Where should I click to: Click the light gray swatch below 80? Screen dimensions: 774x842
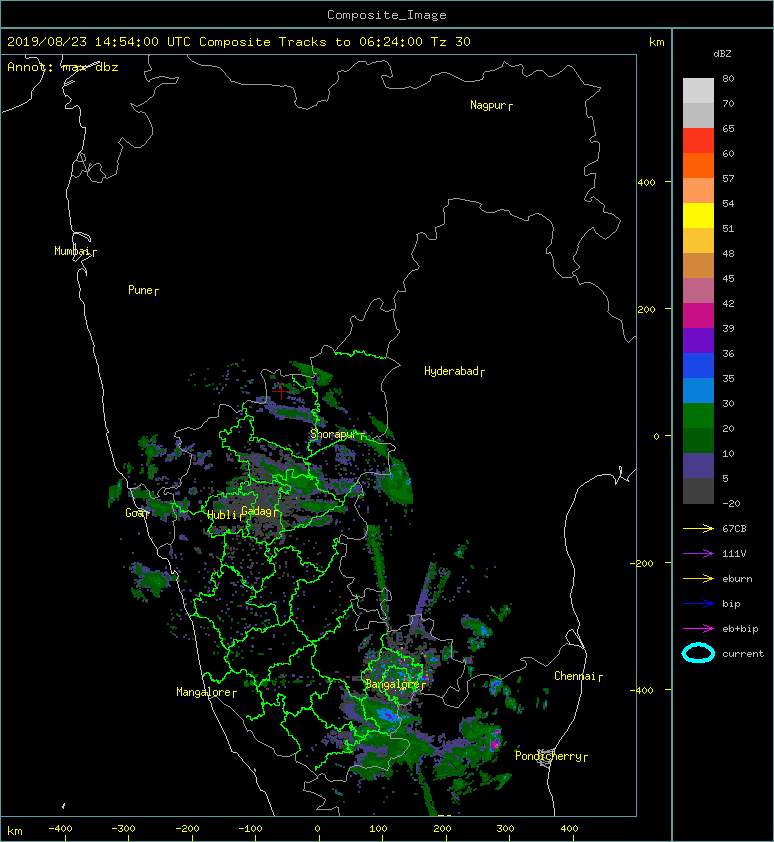[x=698, y=90]
